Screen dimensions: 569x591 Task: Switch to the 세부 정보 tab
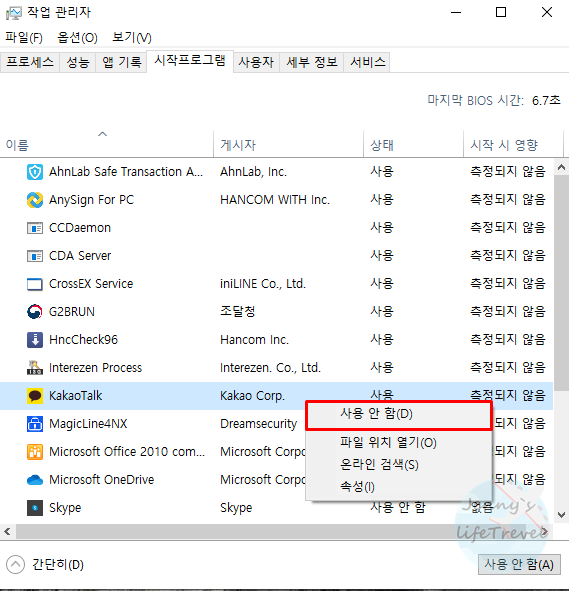(312, 62)
